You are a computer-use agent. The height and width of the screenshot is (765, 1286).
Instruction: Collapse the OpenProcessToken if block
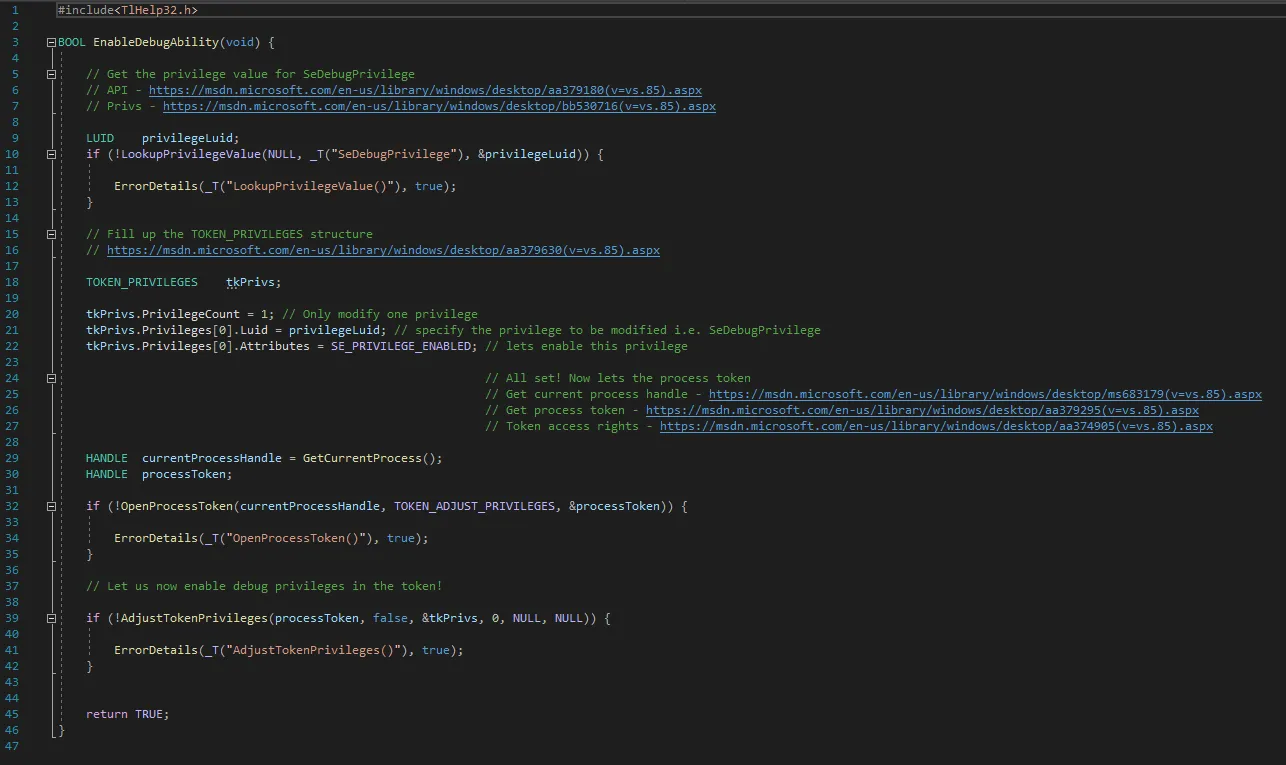click(51, 505)
